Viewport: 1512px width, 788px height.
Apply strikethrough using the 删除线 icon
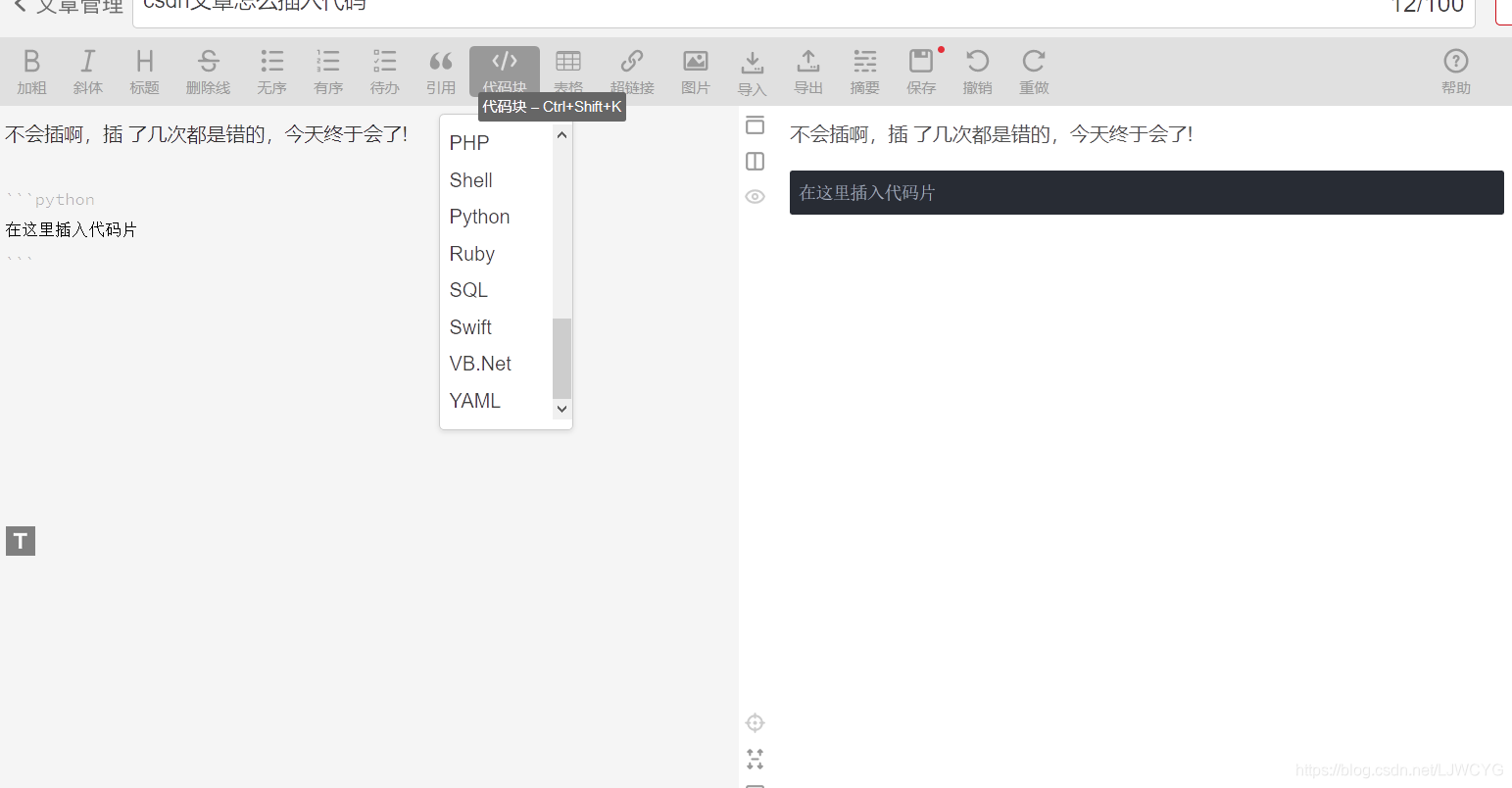[208, 71]
